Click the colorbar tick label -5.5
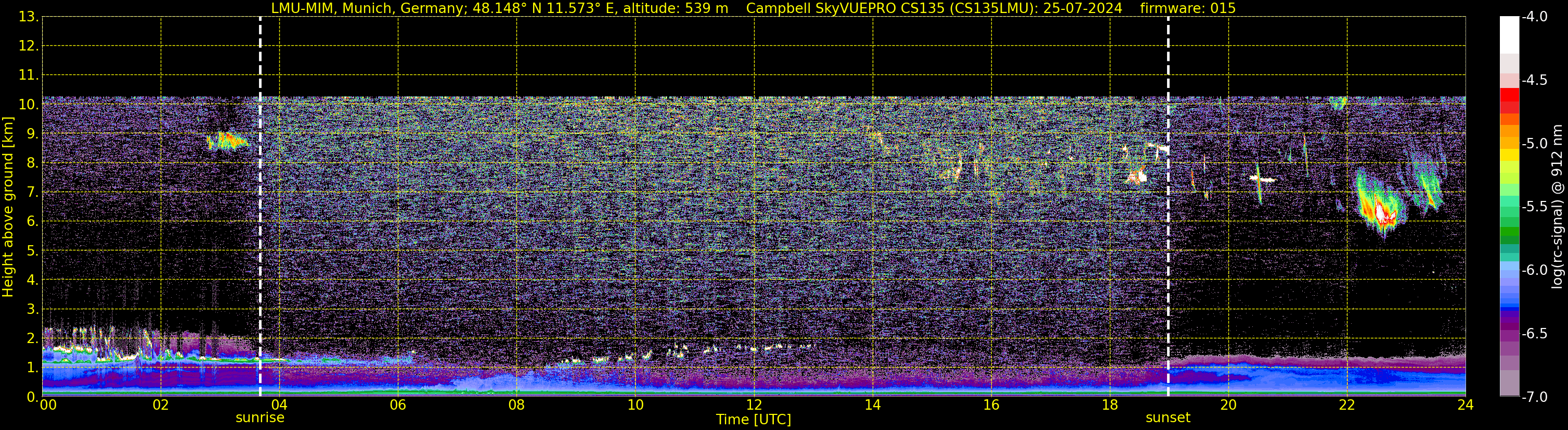Viewport: 1568px width, 430px height. pyautogui.click(x=1534, y=207)
